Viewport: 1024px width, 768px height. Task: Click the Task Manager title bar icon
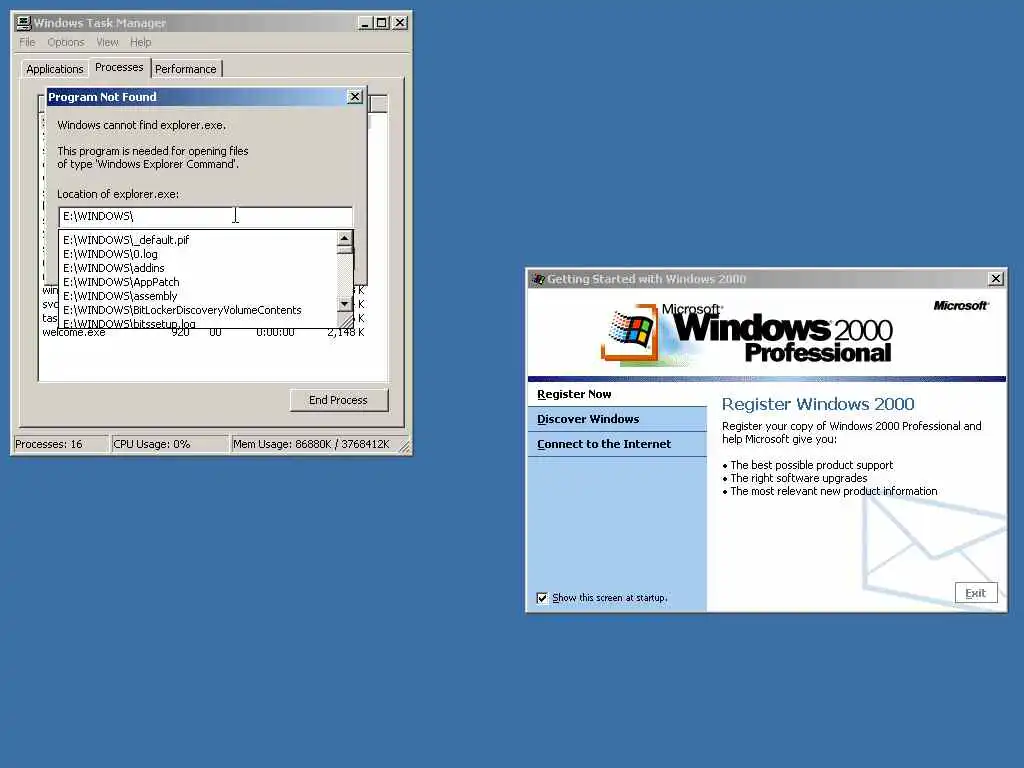click(24, 23)
